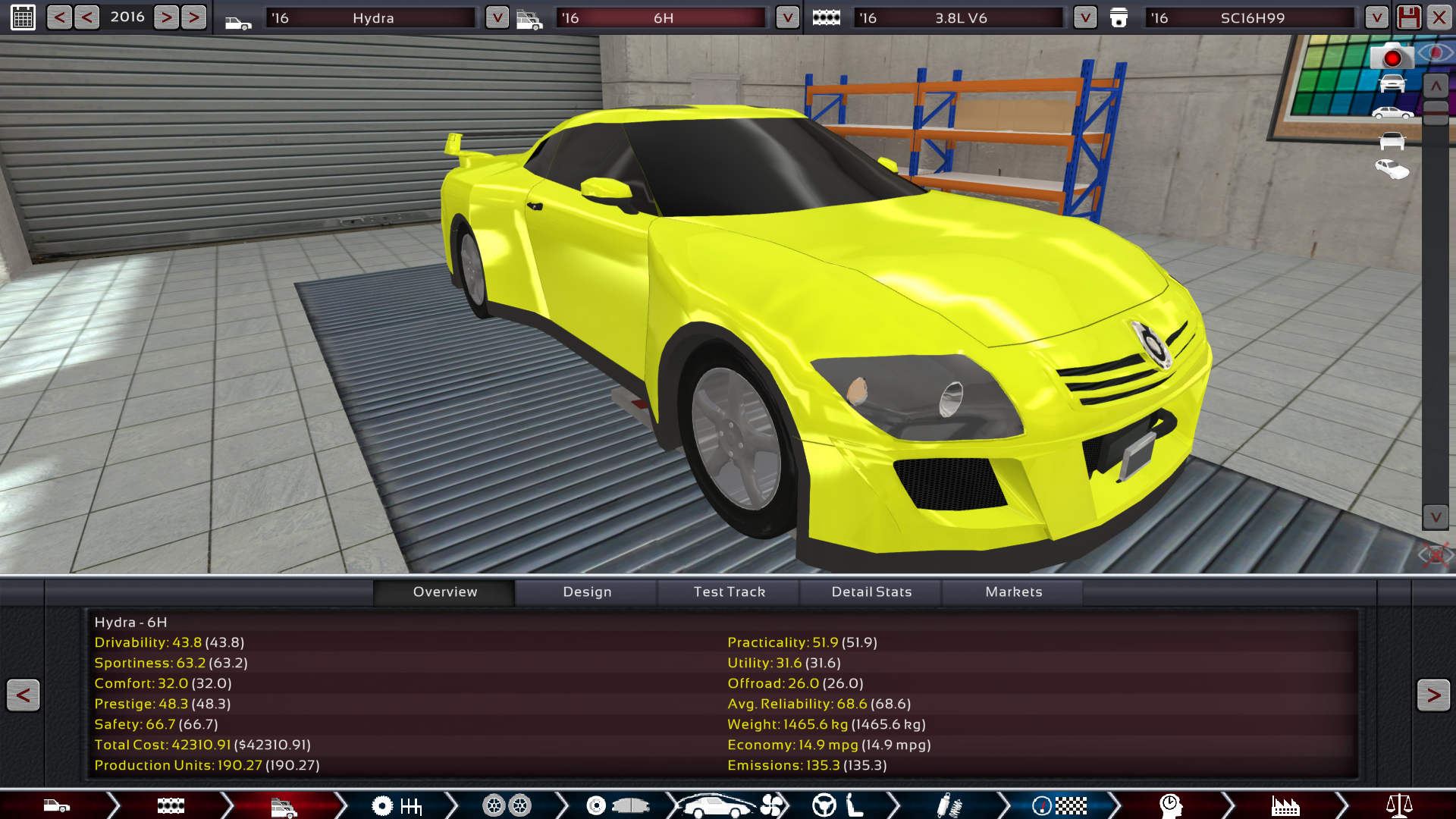The image size is (1456, 819).
Task: Go to previous page with left arrow
Action: [23, 695]
